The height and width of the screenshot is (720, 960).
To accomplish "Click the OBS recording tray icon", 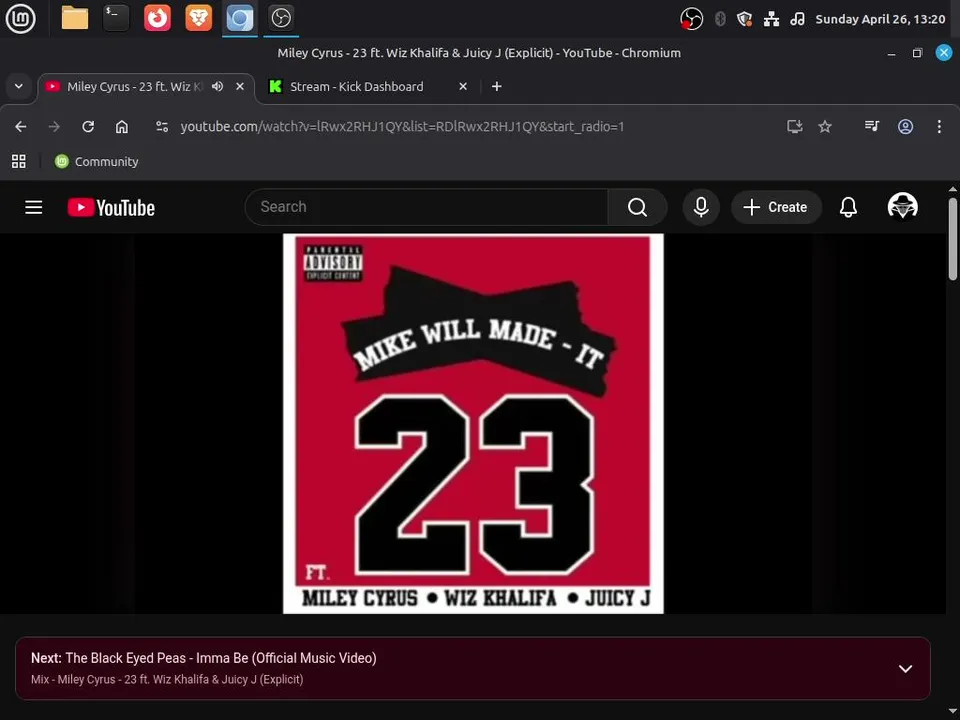I will (x=691, y=19).
